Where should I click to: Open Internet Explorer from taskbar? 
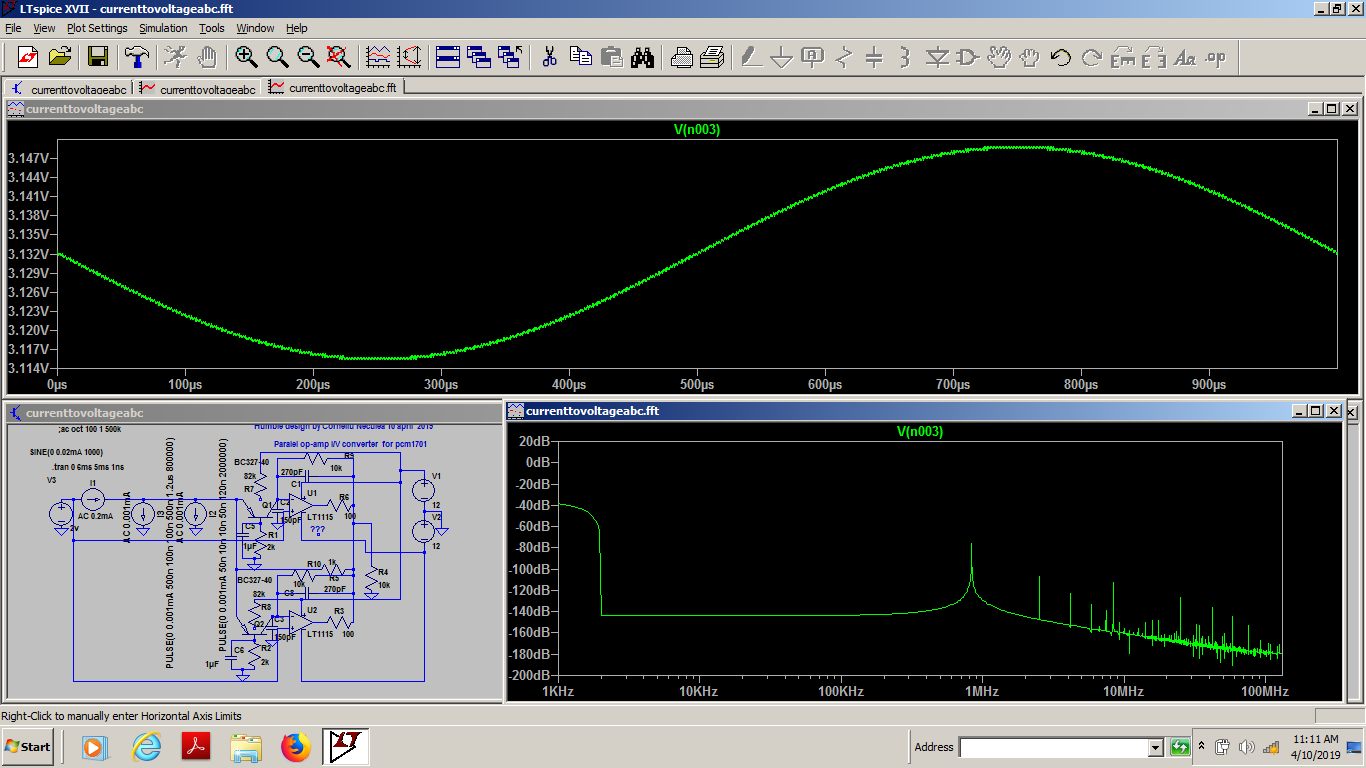pos(147,746)
